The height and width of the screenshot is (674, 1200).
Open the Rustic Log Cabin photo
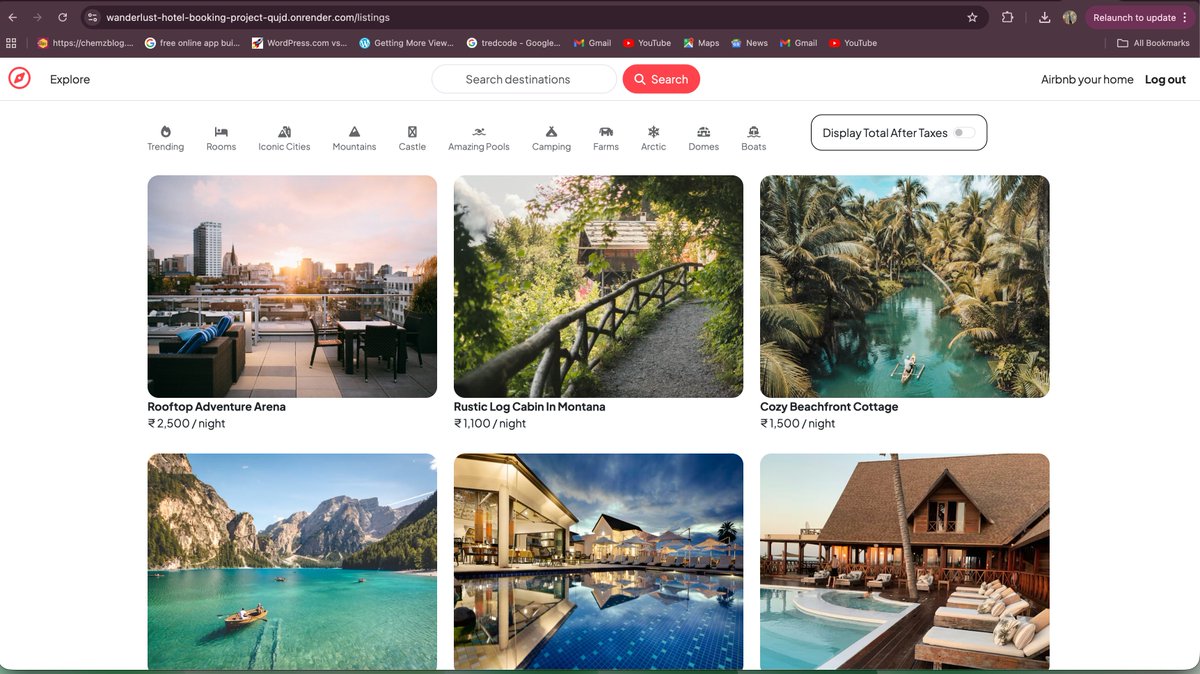pyautogui.click(x=598, y=286)
